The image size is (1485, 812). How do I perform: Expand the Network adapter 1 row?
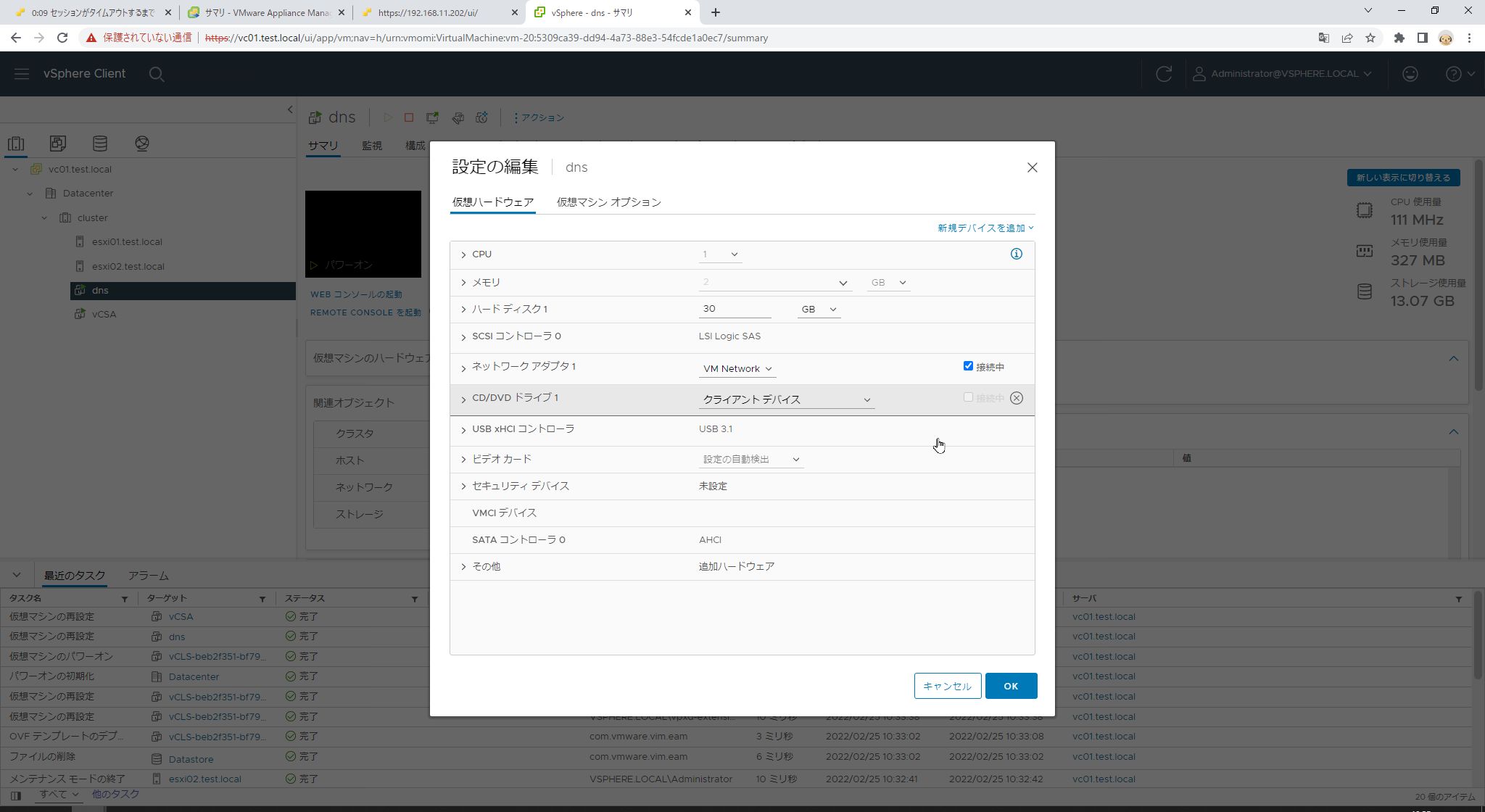pos(463,368)
